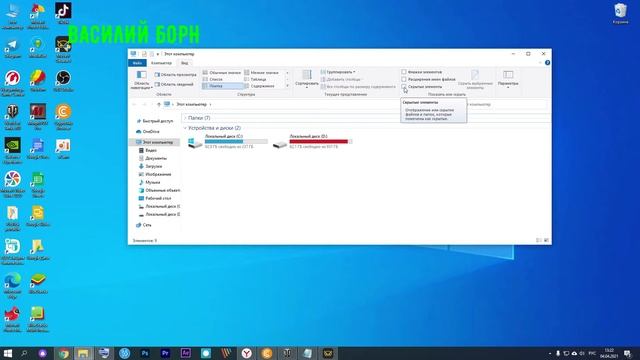This screenshot has width=640, height=360.
Task: Launch Photoshop from the taskbar
Action: [x=145, y=353]
